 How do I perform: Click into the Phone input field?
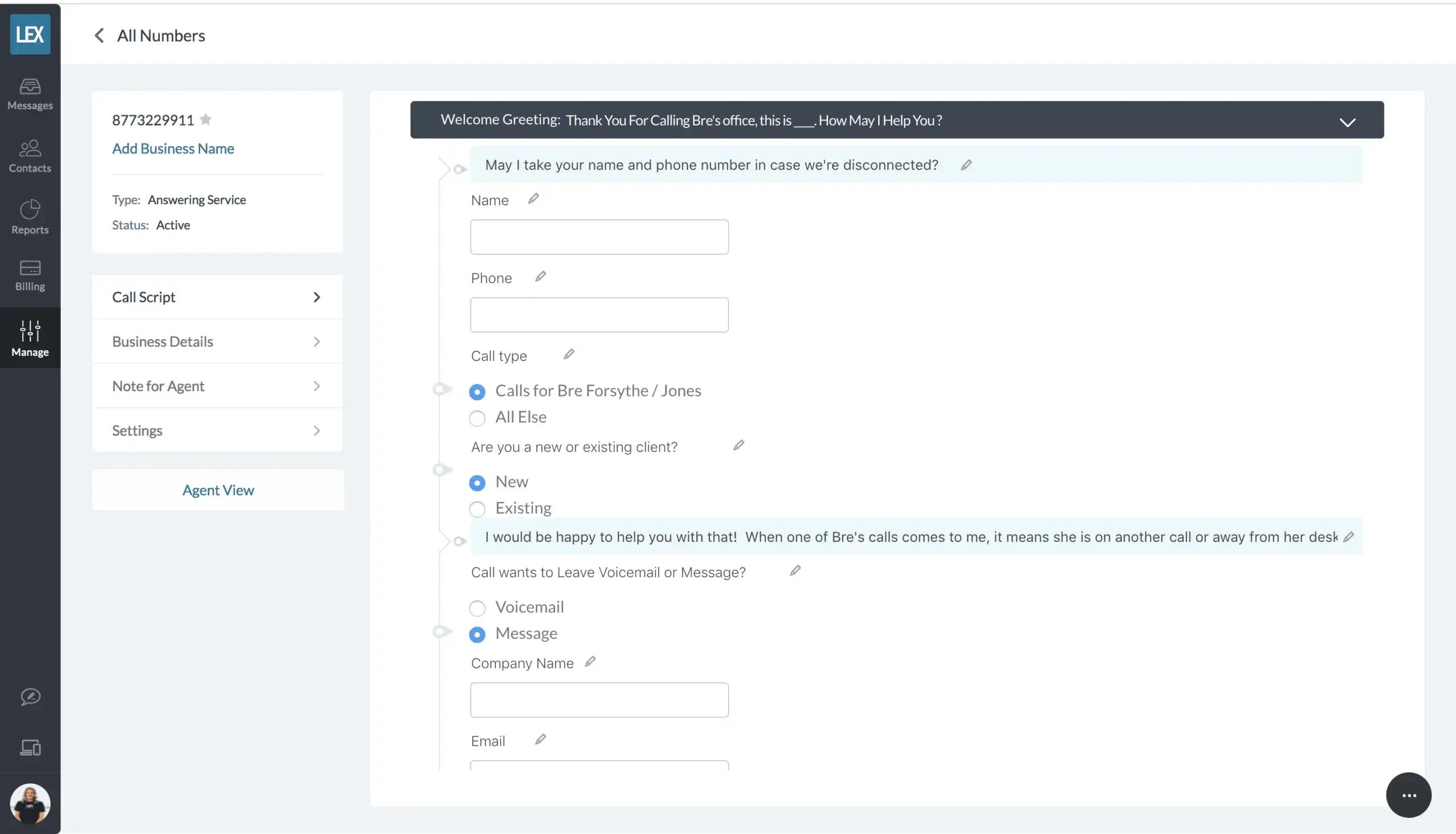coord(599,315)
